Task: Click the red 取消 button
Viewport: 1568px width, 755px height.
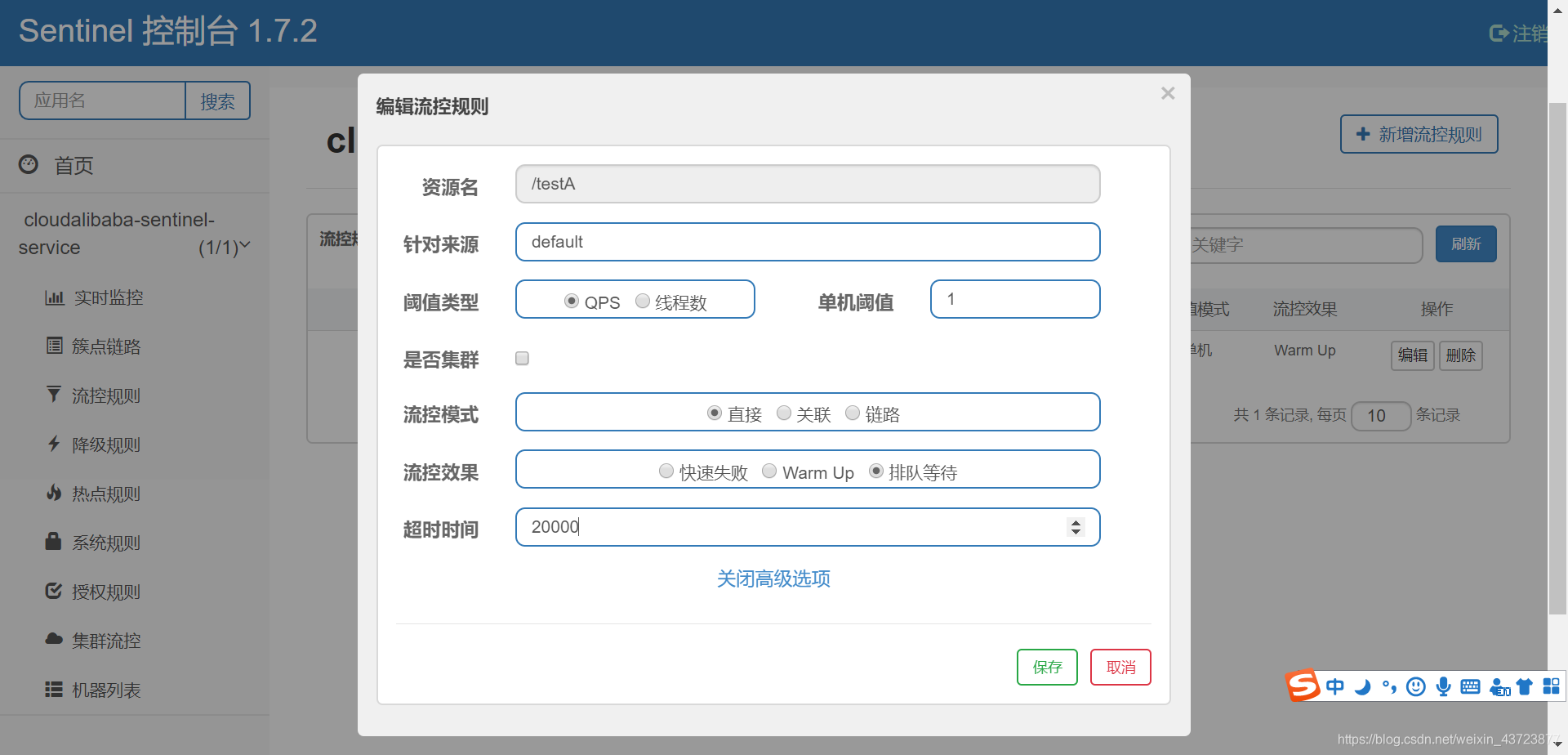Action: [1120, 667]
